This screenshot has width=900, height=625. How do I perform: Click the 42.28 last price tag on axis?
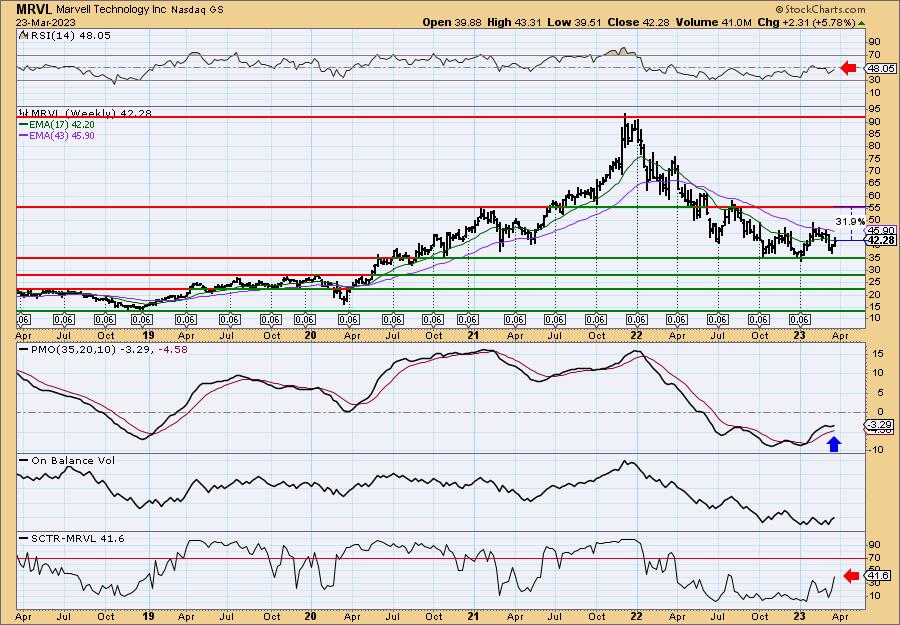click(x=882, y=240)
